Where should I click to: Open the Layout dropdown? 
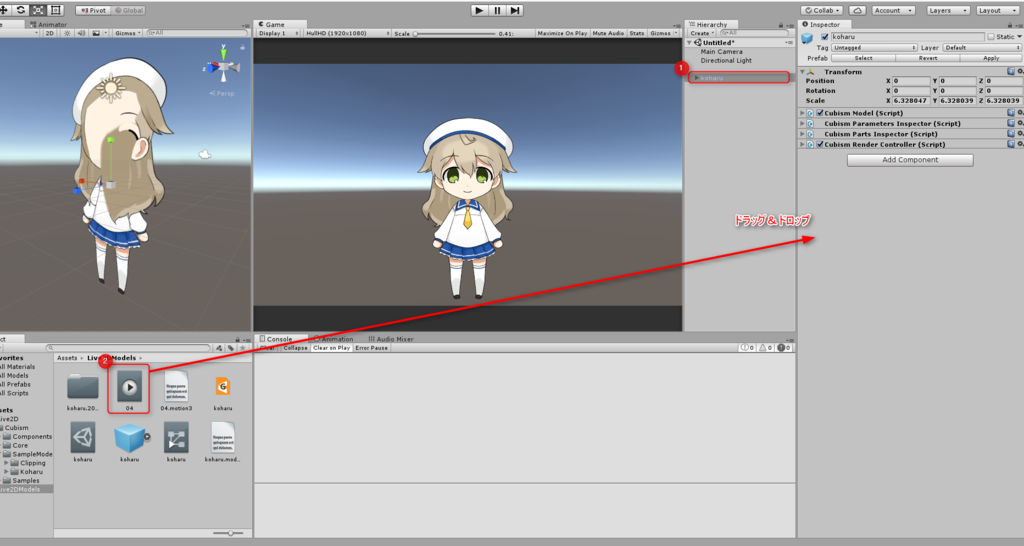coord(997,10)
